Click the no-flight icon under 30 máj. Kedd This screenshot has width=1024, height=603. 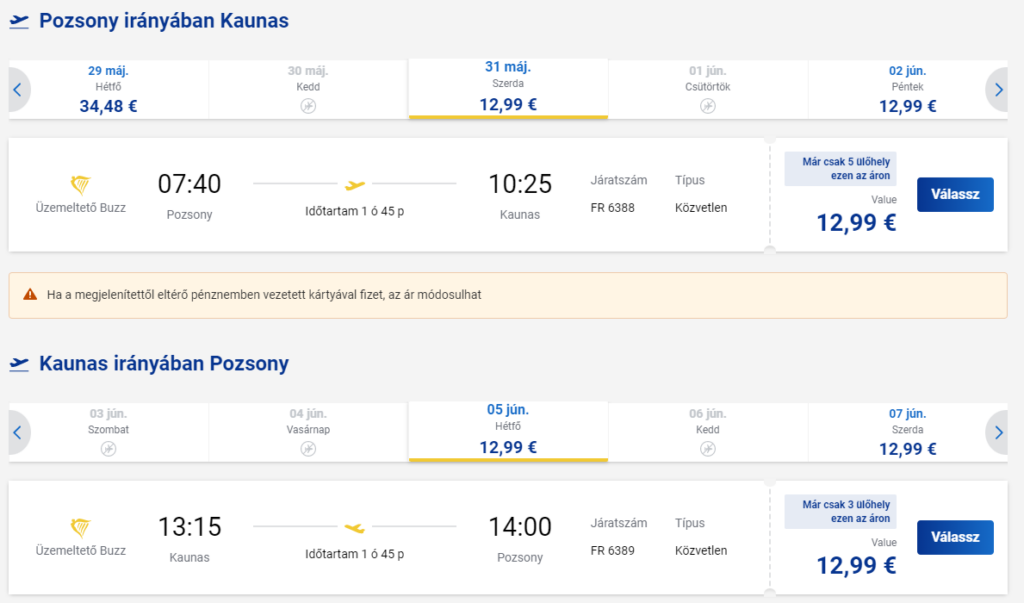click(x=308, y=106)
